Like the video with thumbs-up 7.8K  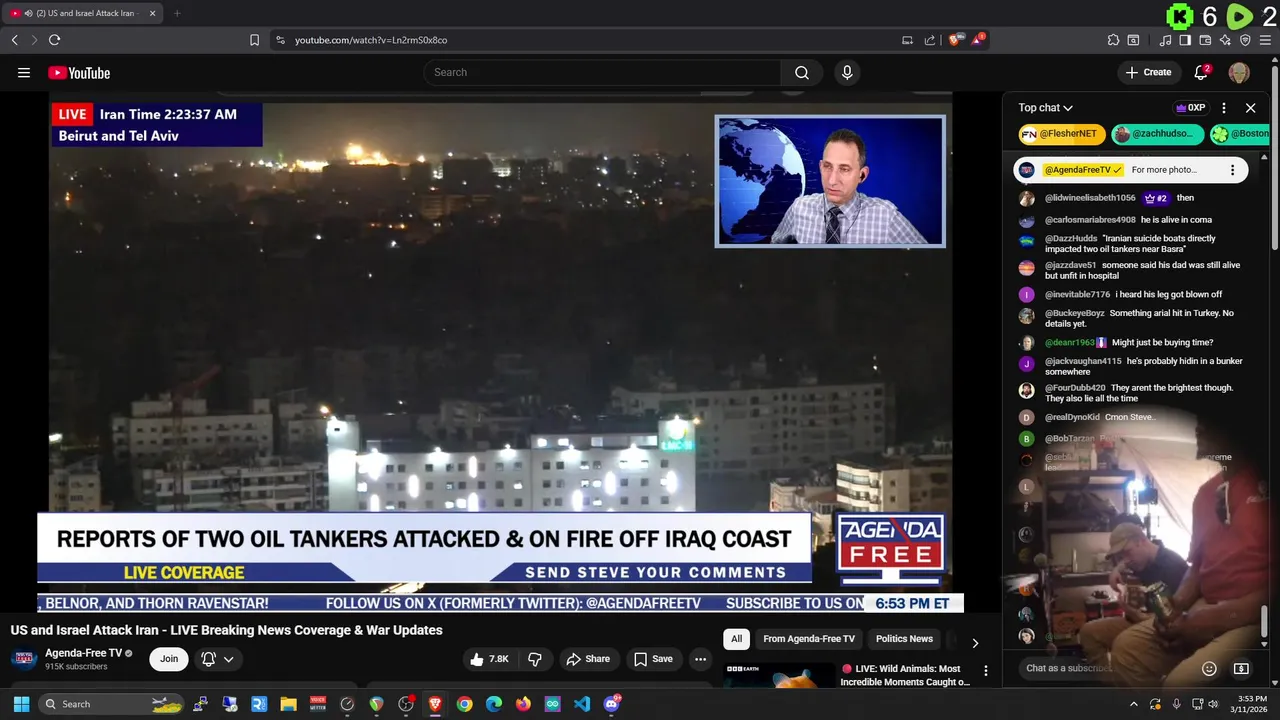tap(490, 659)
